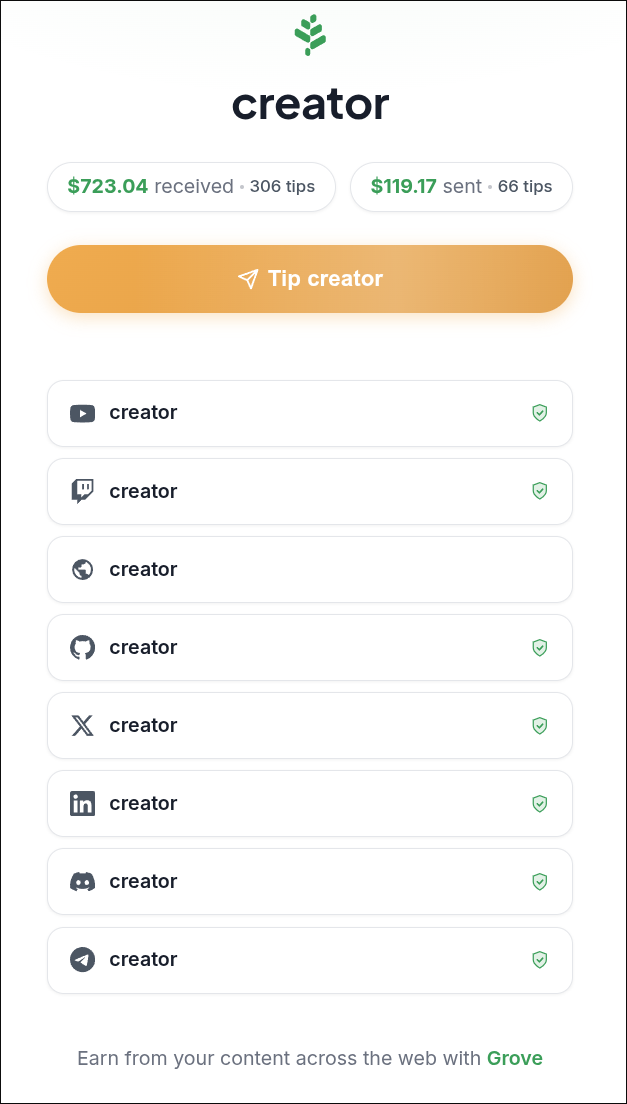Click the YouTube icon in first row
Screen dimensions: 627x1104
pyautogui.click(x=82, y=413)
